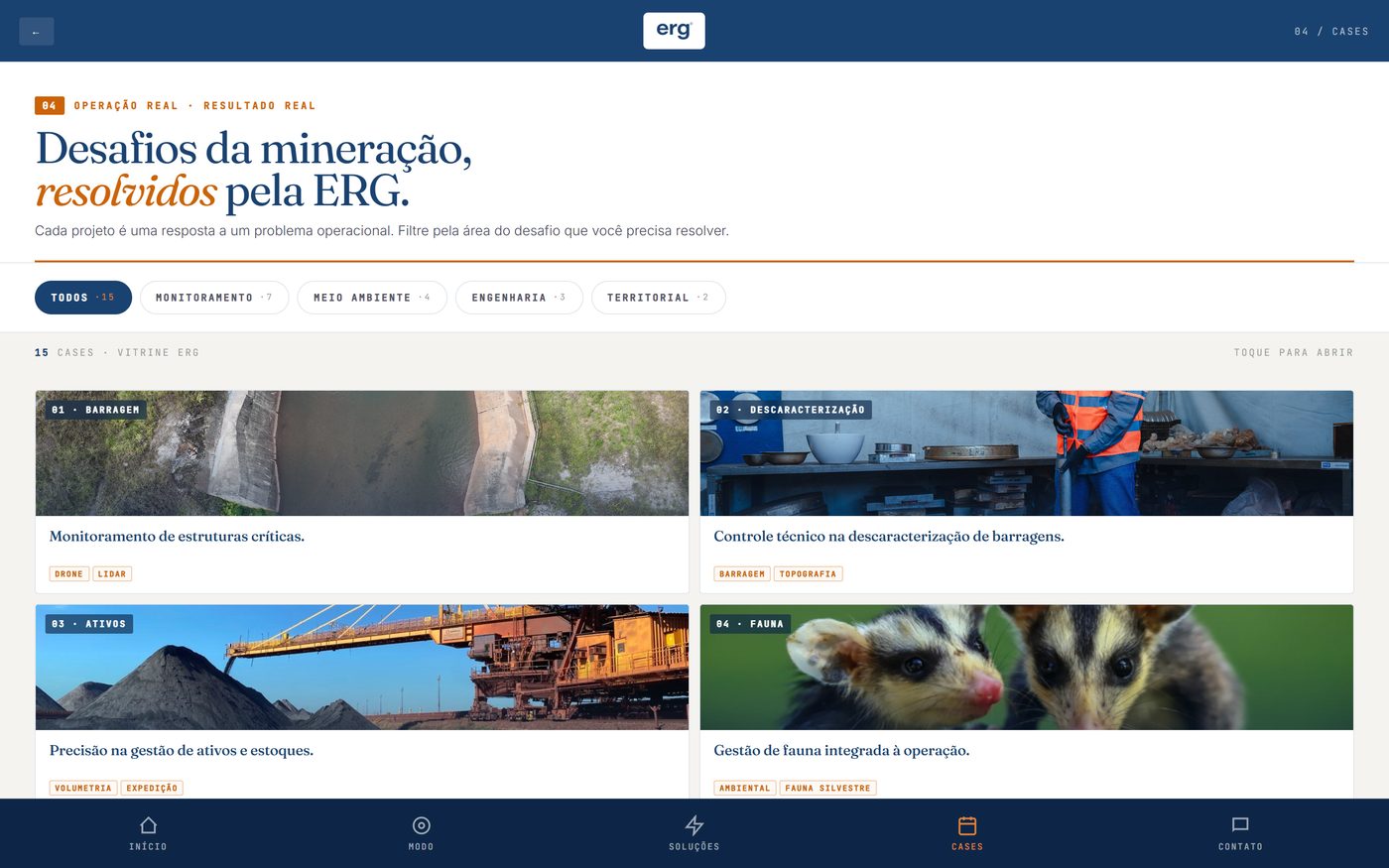Click the '02 · DESCARACTERIZAÇÃO' badge
The image size is (1389, 868).
(x=791, y=410)
